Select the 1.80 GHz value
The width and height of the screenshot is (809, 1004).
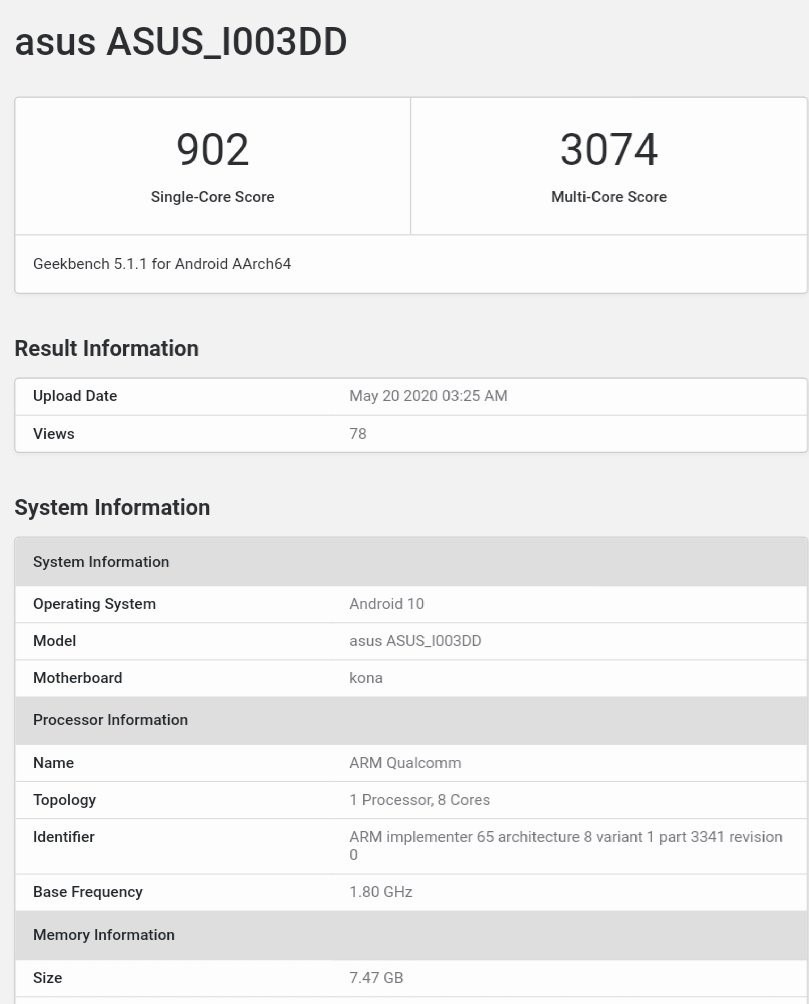coord(380,892)
